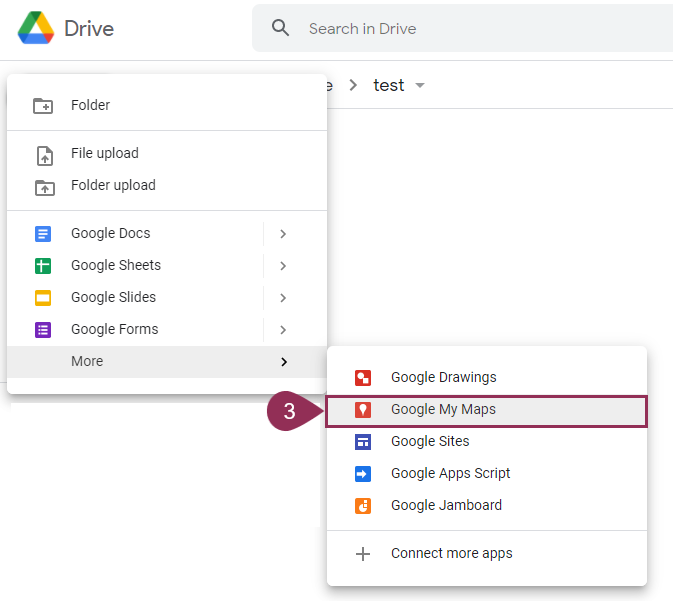Click the purple Google Forms icon
Viewport: 673px width, 601px height.
[43, 330]
